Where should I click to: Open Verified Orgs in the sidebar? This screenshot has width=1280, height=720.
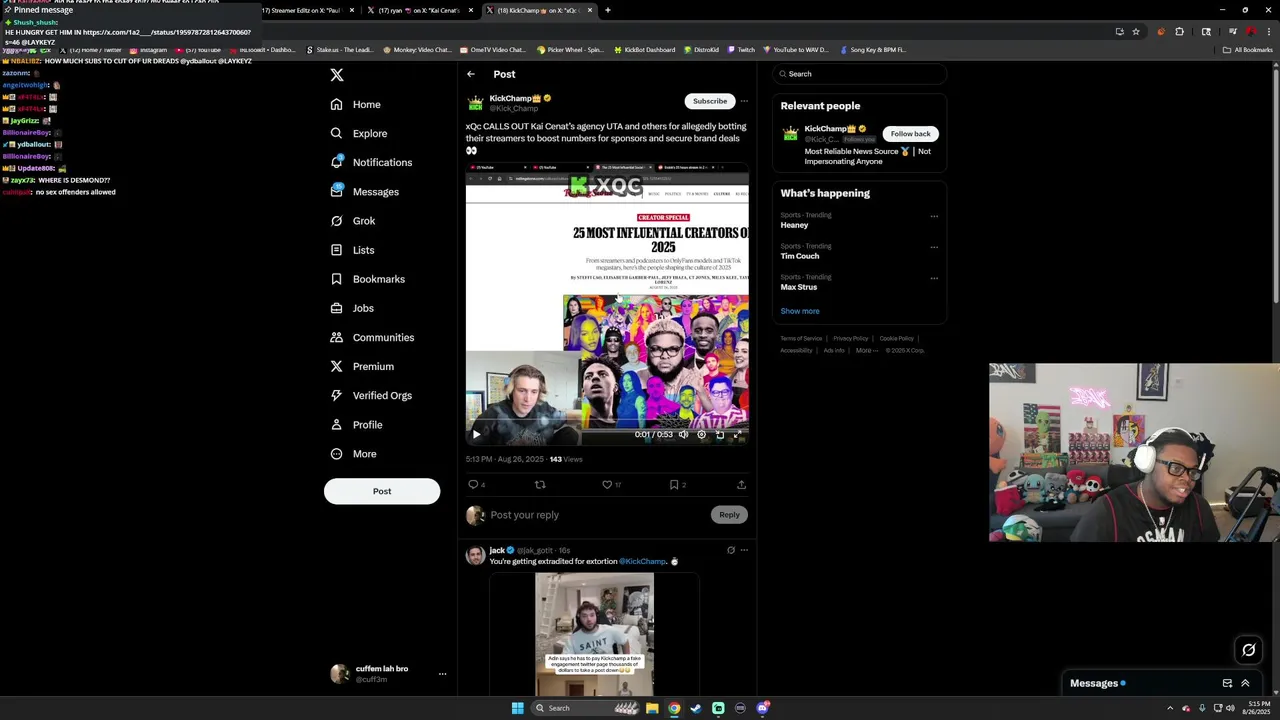371,395
